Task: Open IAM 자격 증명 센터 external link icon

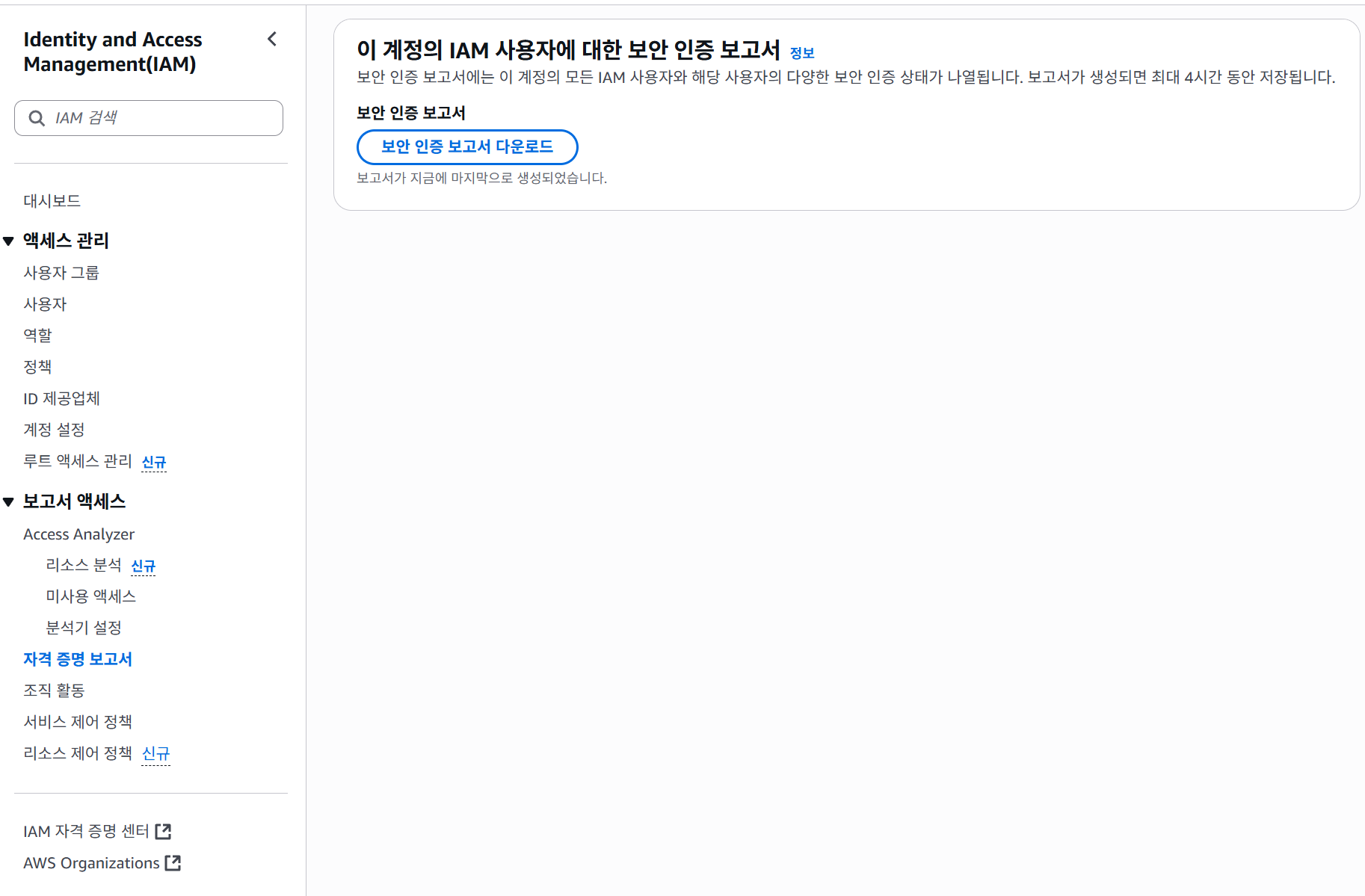Action: coord(164,830)
